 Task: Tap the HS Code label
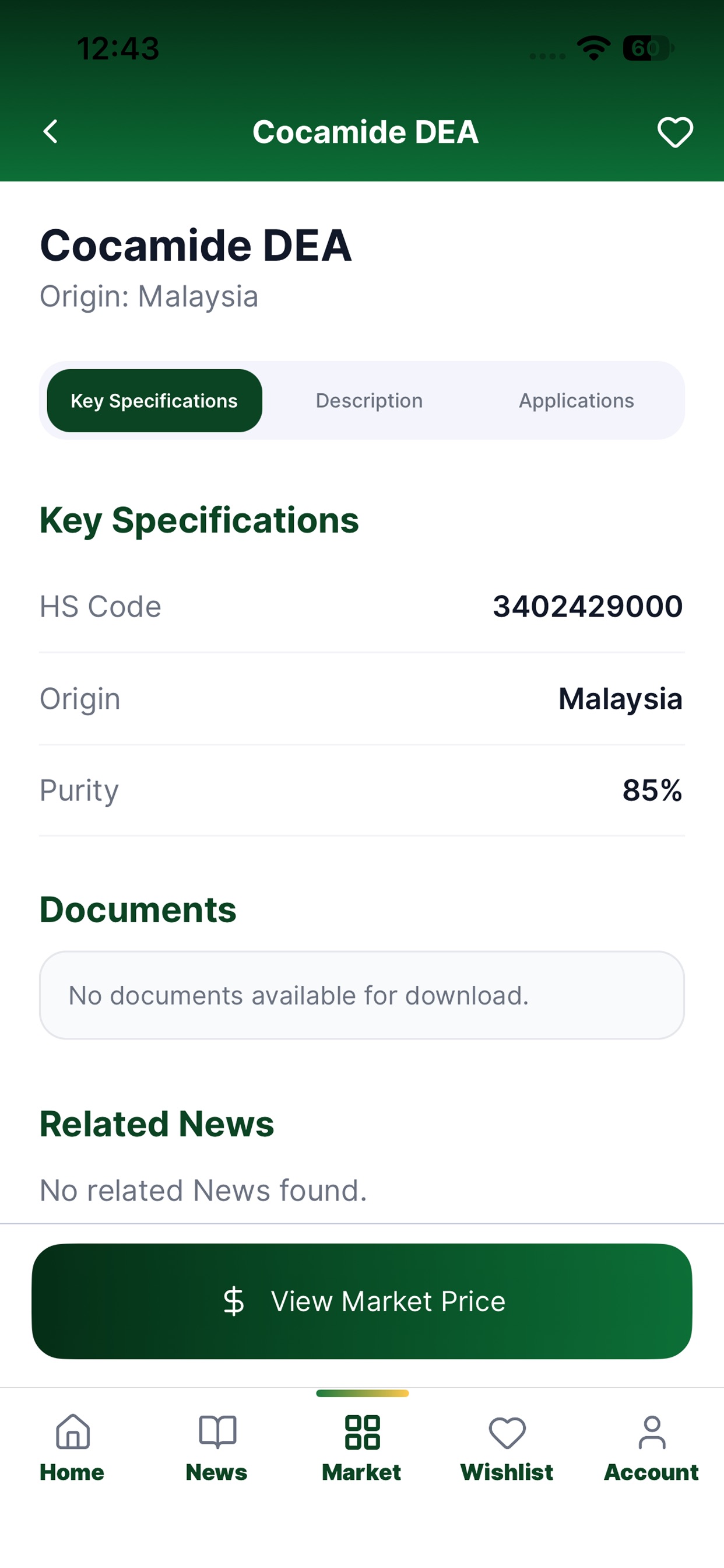100,607
